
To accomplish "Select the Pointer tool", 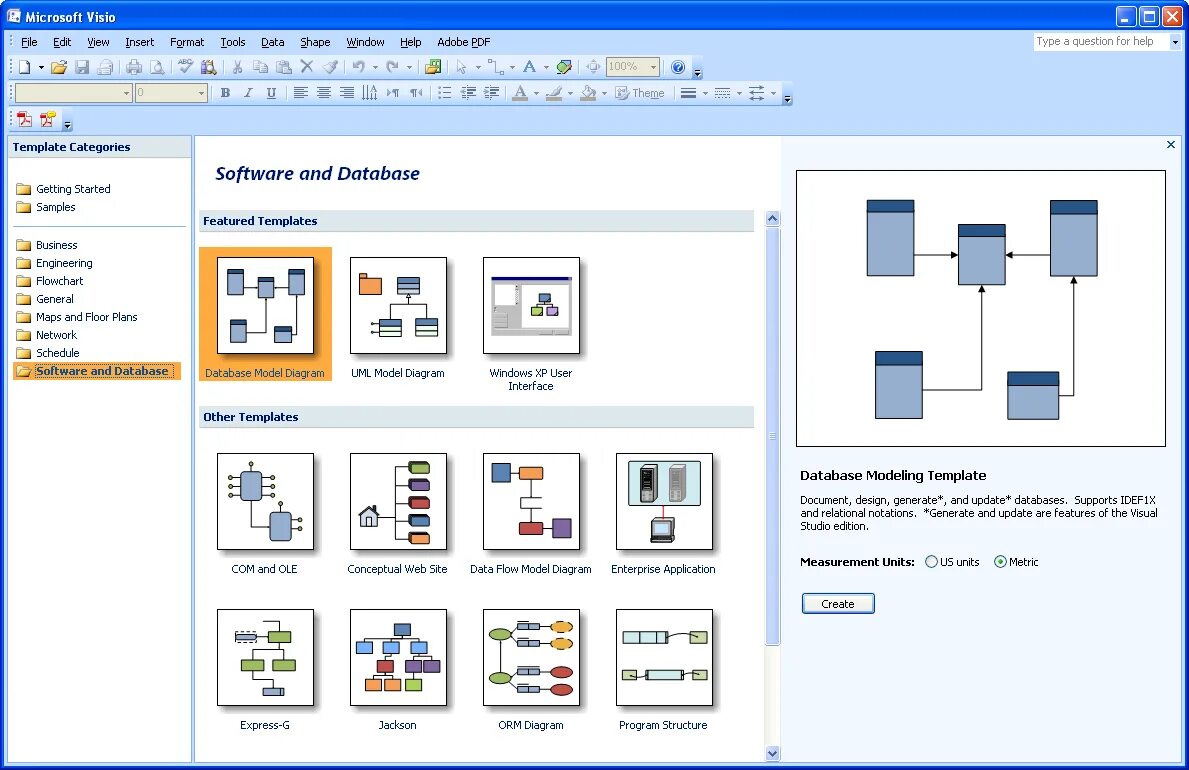I will (x=461, y=67).
